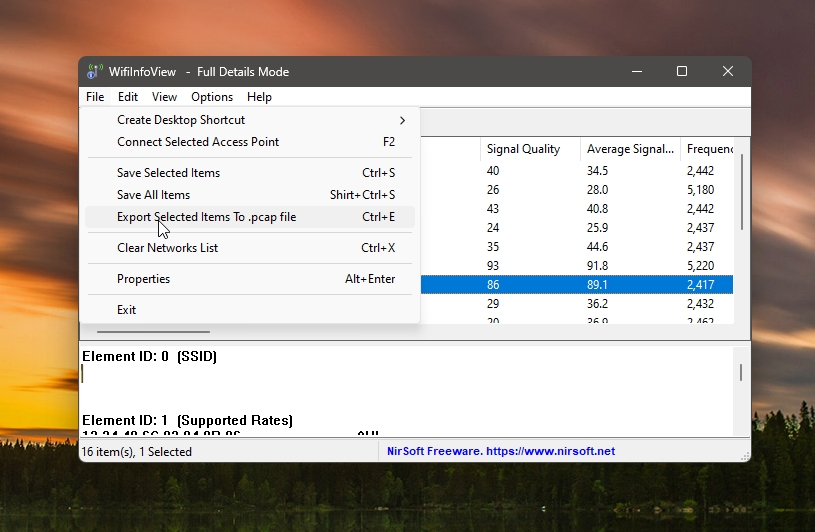This screenshot has height=532, width=815.
Task: Open the View menu
Action: (164, 97)
